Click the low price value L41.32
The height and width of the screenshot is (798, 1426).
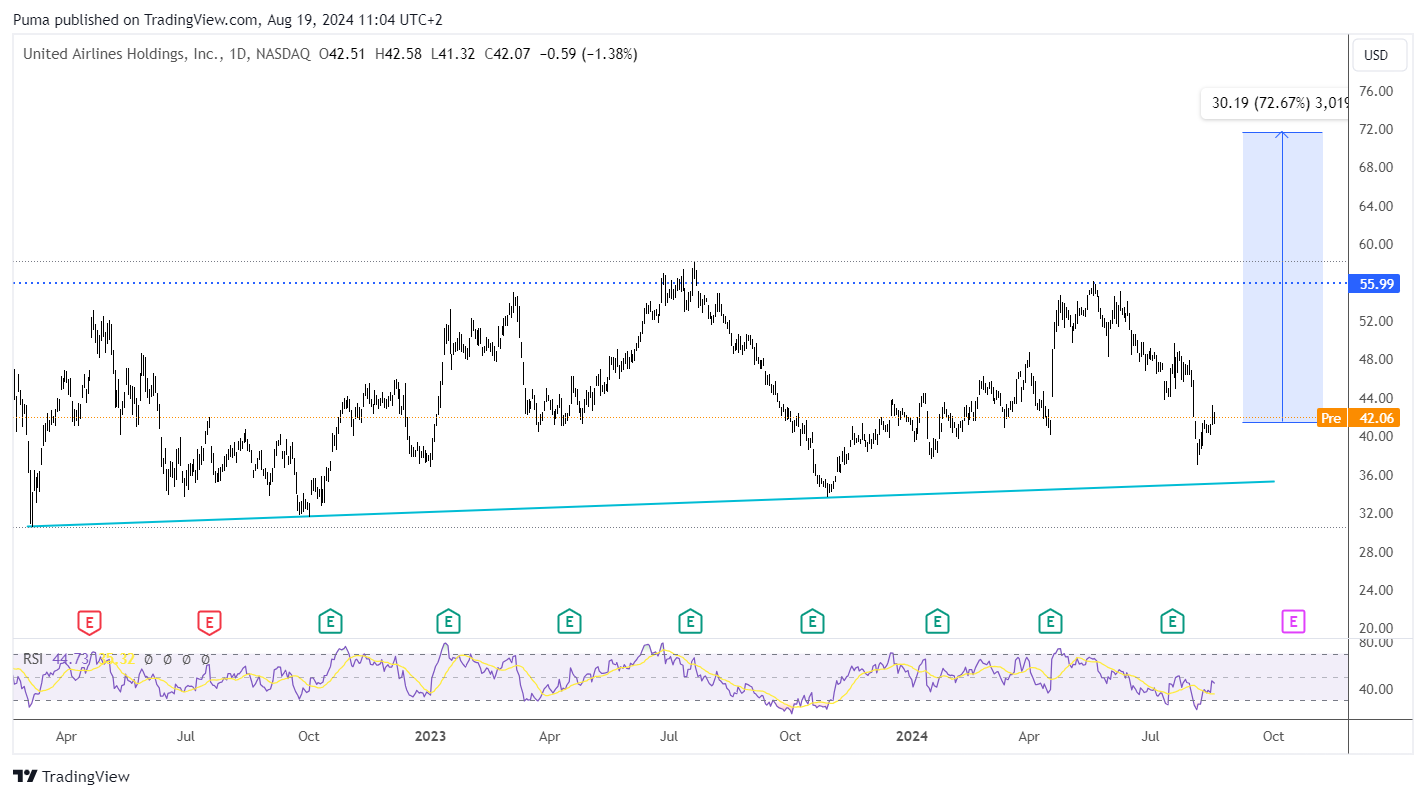click(453, 54)
